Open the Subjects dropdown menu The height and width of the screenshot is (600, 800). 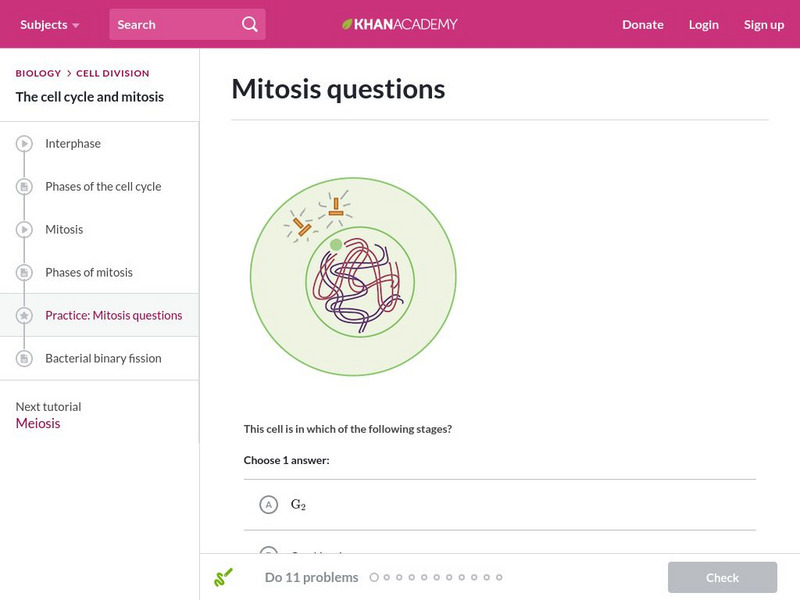pyautogui.click(x=50, y=24)
